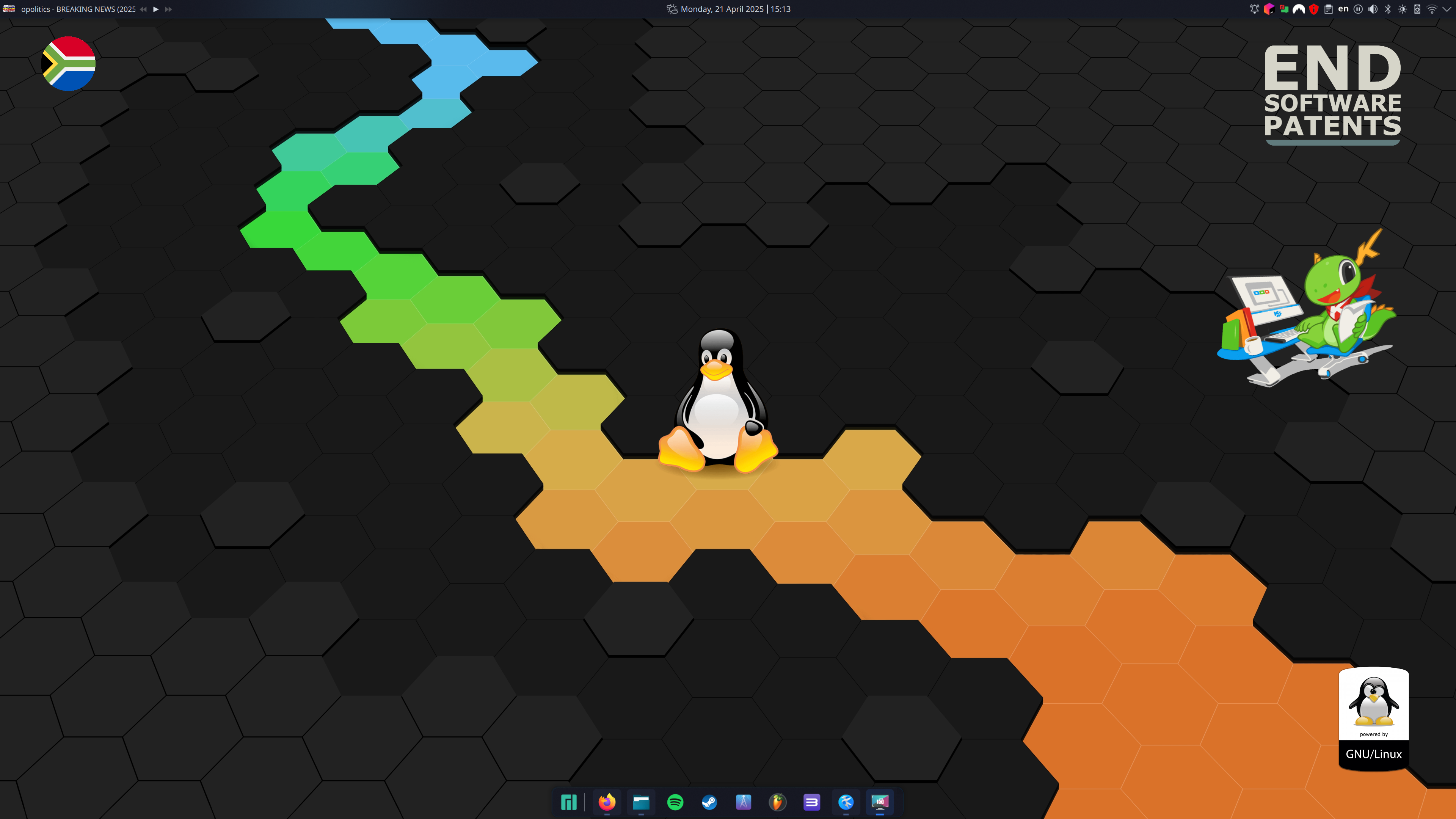Launch Steam from the dock

coord(709,802)
